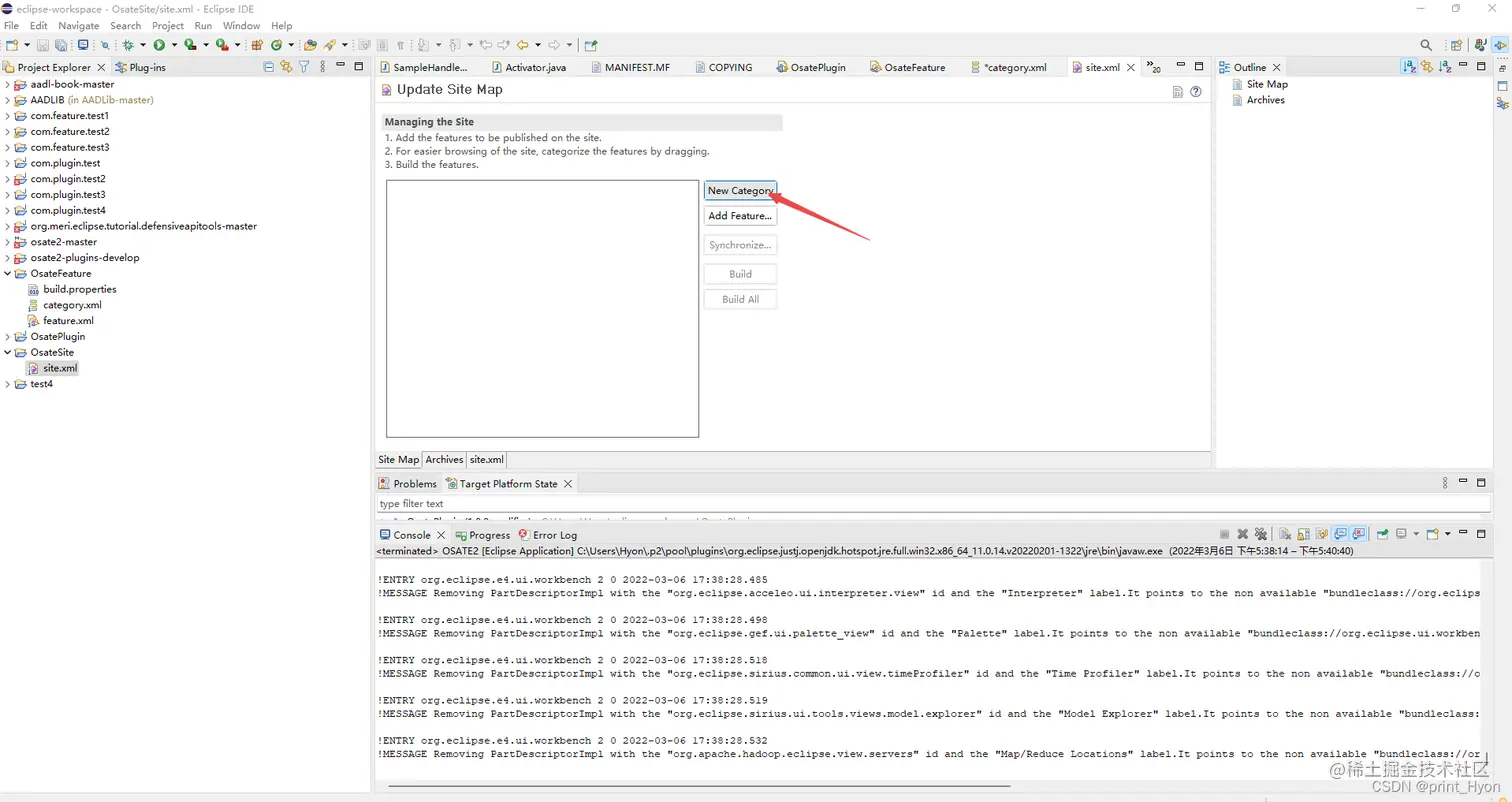Toggle Show Console on standard error
1512x802 pixels.
(1358, 535)
